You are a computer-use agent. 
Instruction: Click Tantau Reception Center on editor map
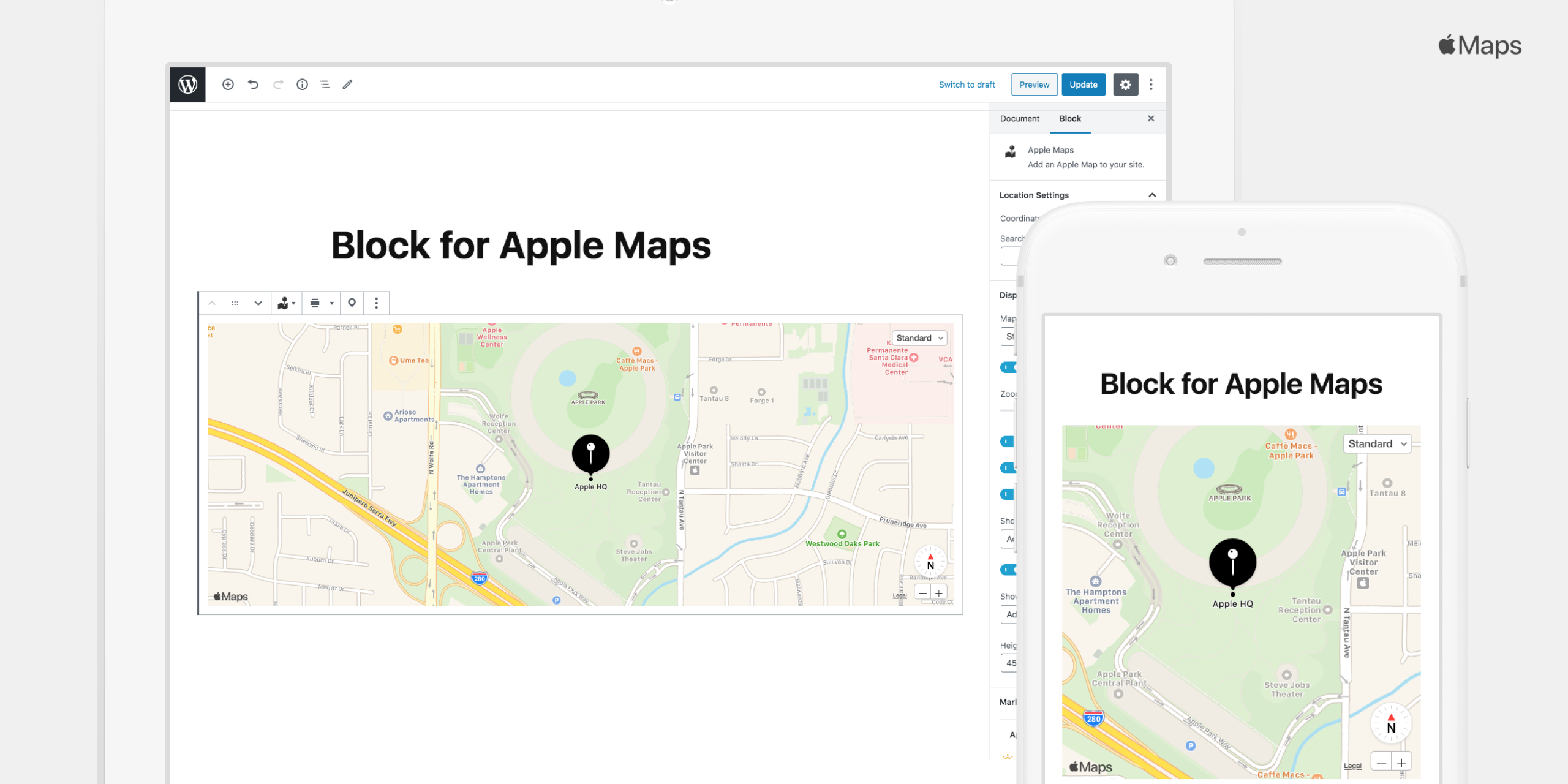[648, 492]
